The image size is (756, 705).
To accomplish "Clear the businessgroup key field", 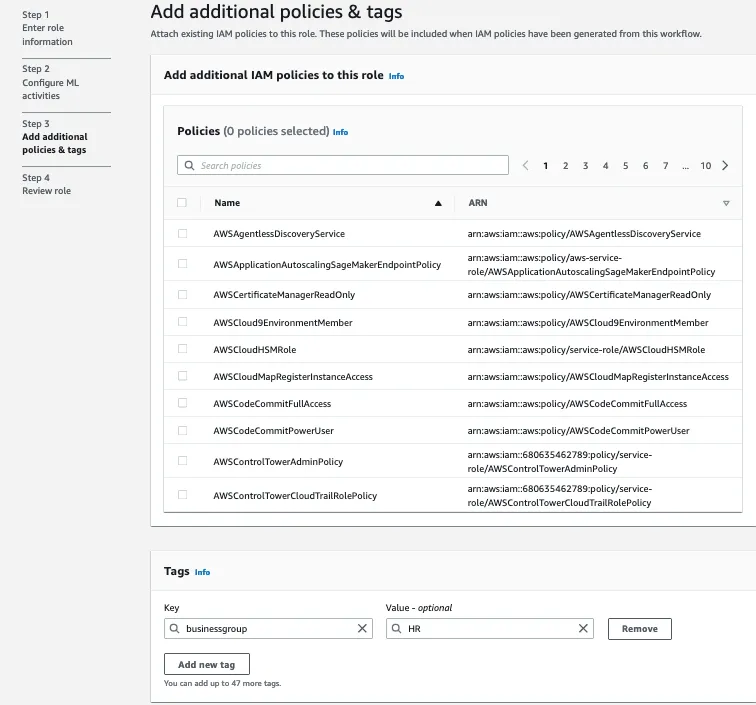I will coord(362,629).
